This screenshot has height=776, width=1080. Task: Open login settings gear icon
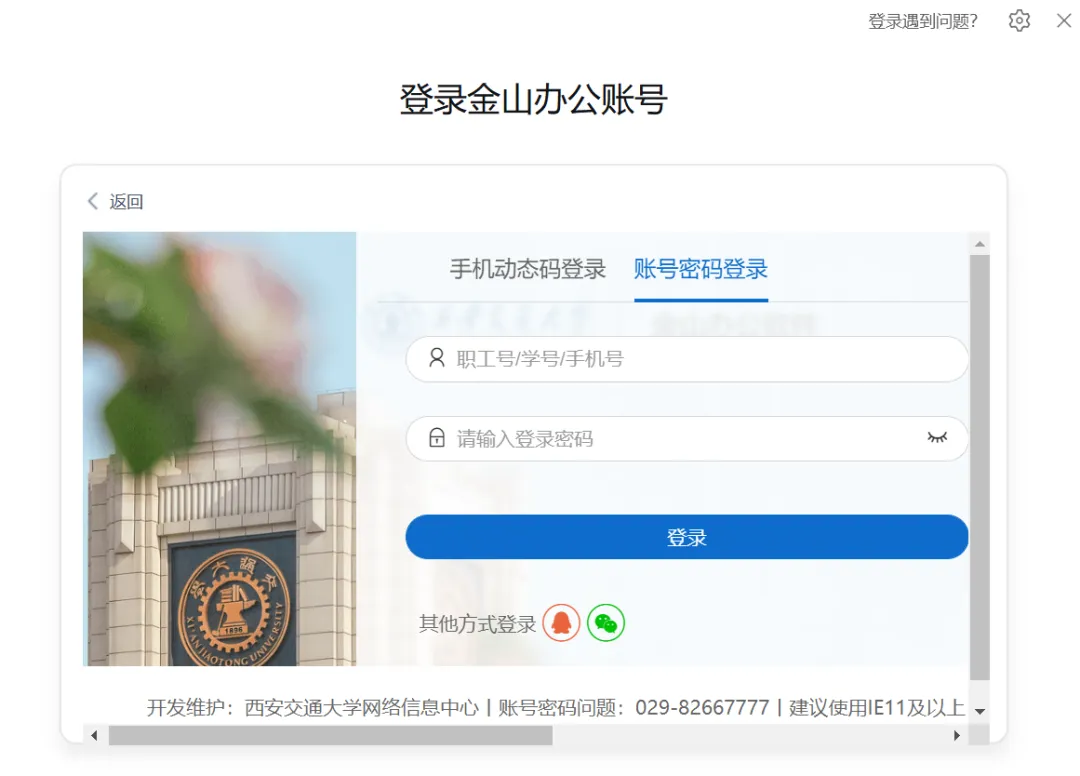(x=1019, y=21)
